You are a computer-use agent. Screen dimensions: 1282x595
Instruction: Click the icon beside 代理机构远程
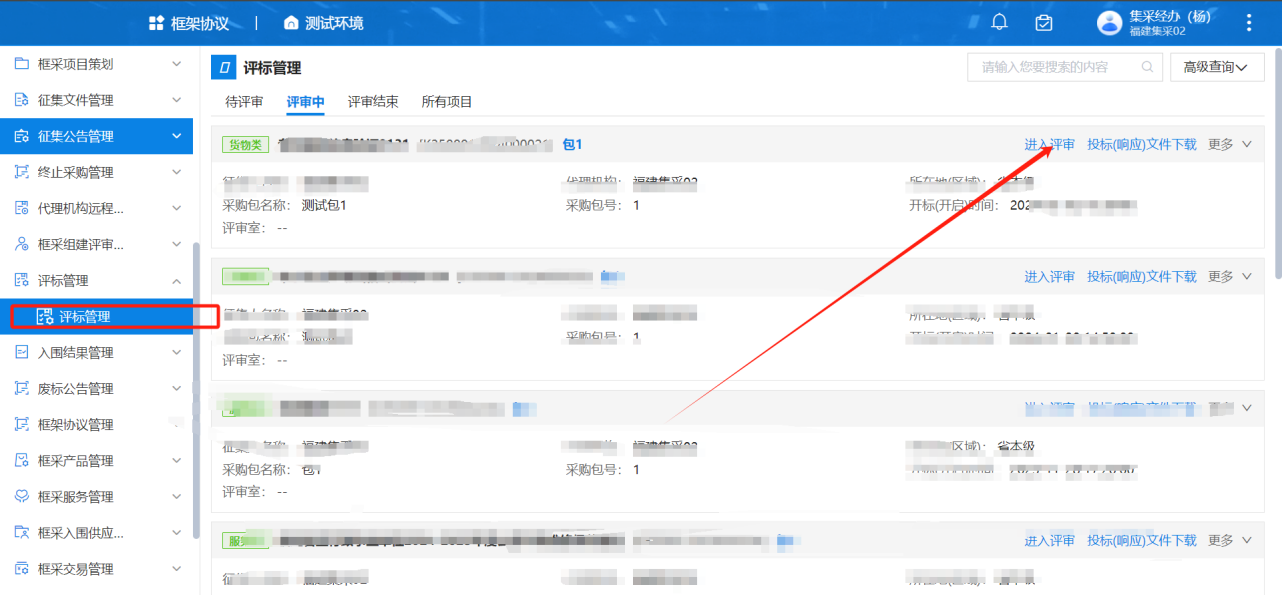point(22,208)
